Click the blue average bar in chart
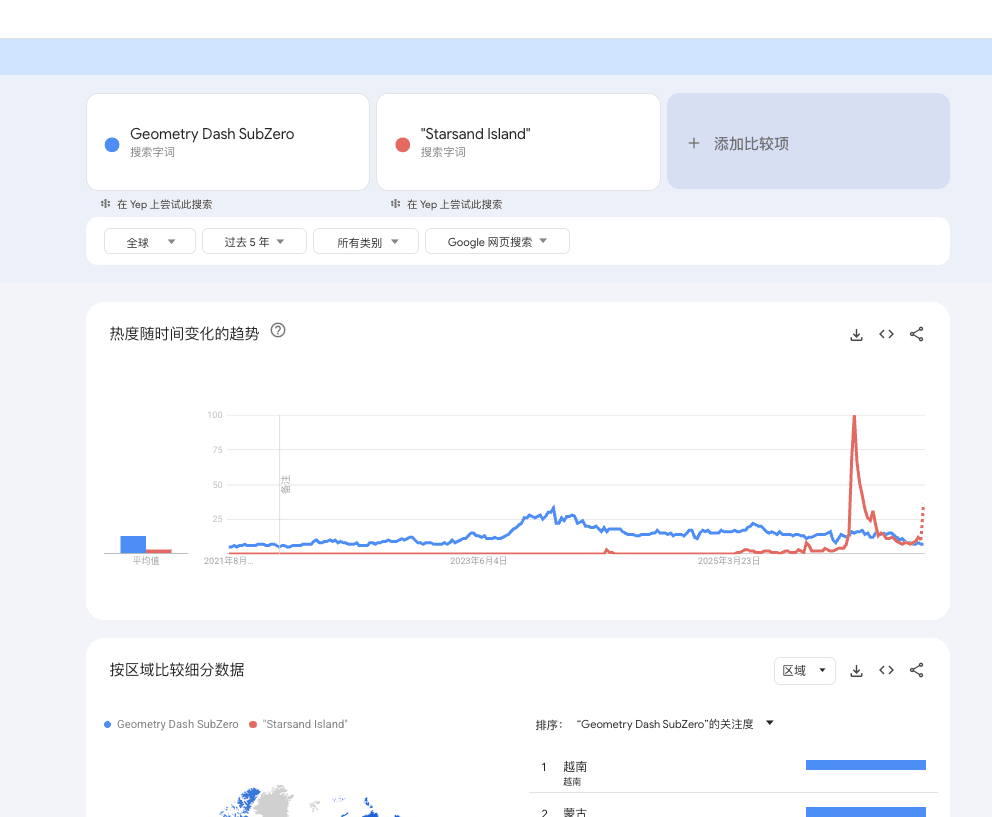 pos(133,544)
